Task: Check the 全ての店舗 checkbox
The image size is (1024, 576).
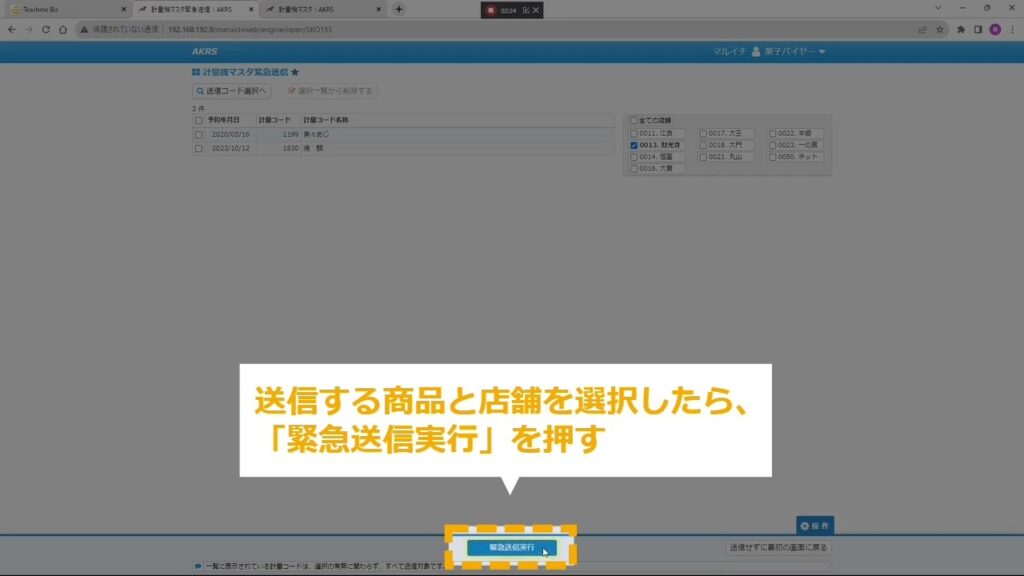Action: point(633,120)
